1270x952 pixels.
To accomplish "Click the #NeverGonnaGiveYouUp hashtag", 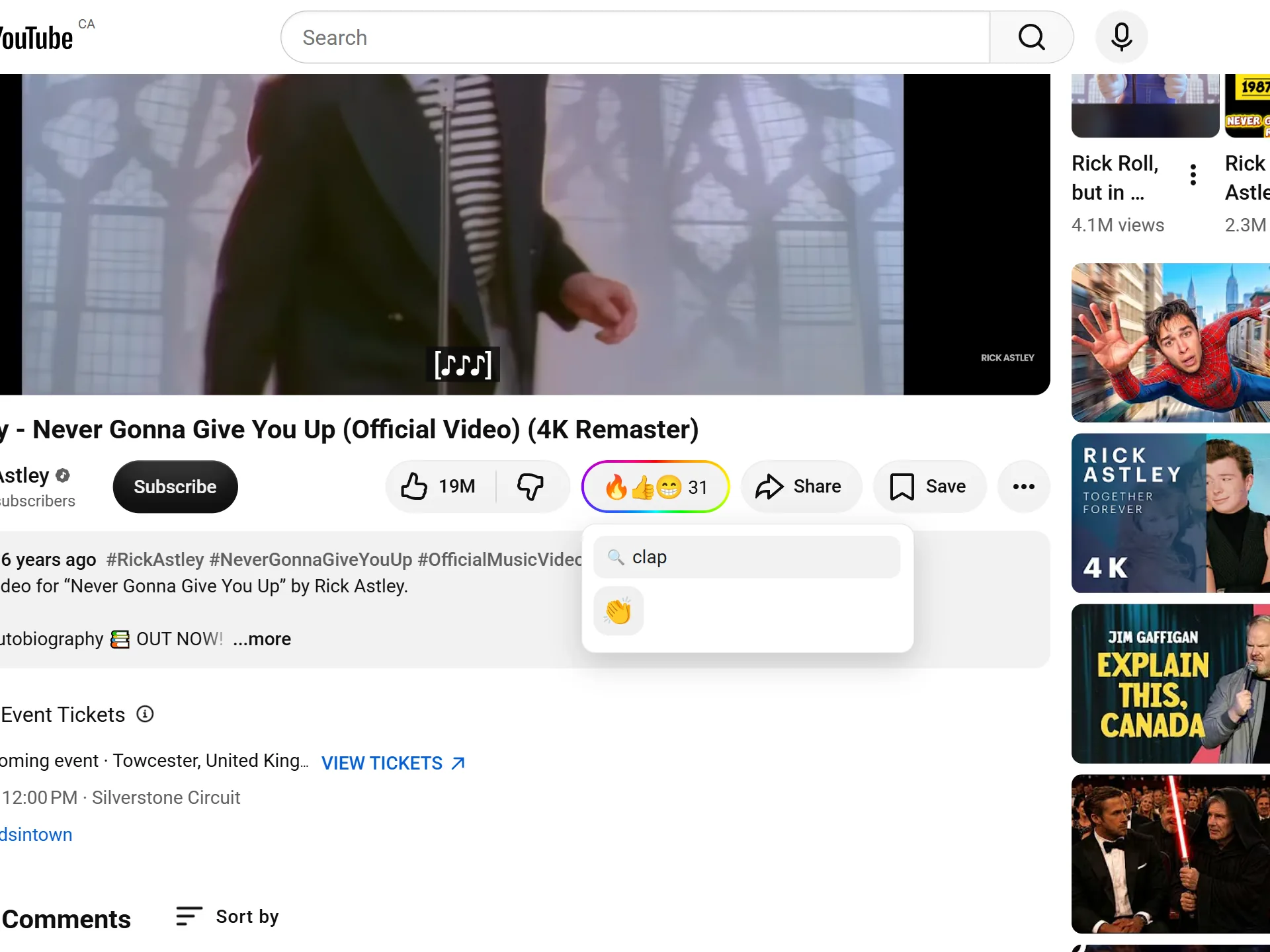I will tap(311, 560).
